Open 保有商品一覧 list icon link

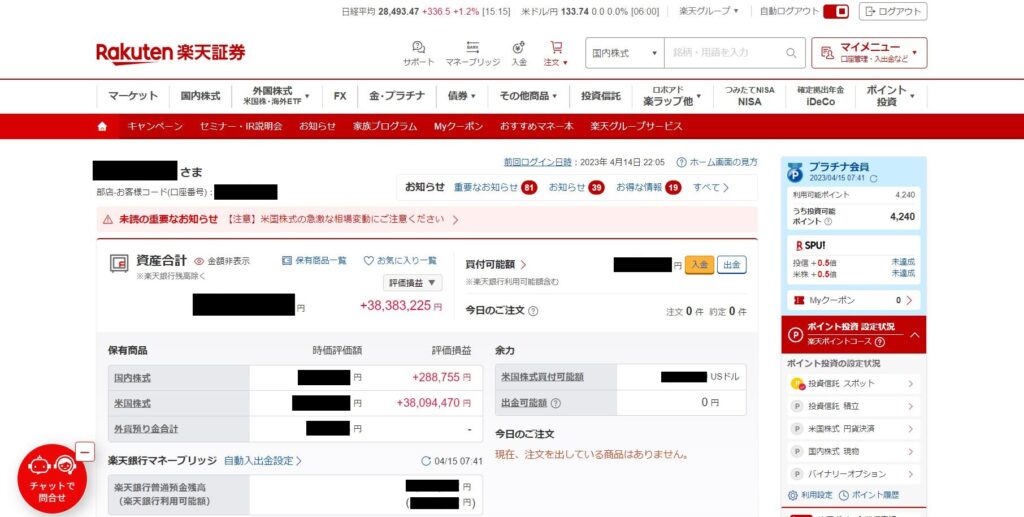coord(314,260)
